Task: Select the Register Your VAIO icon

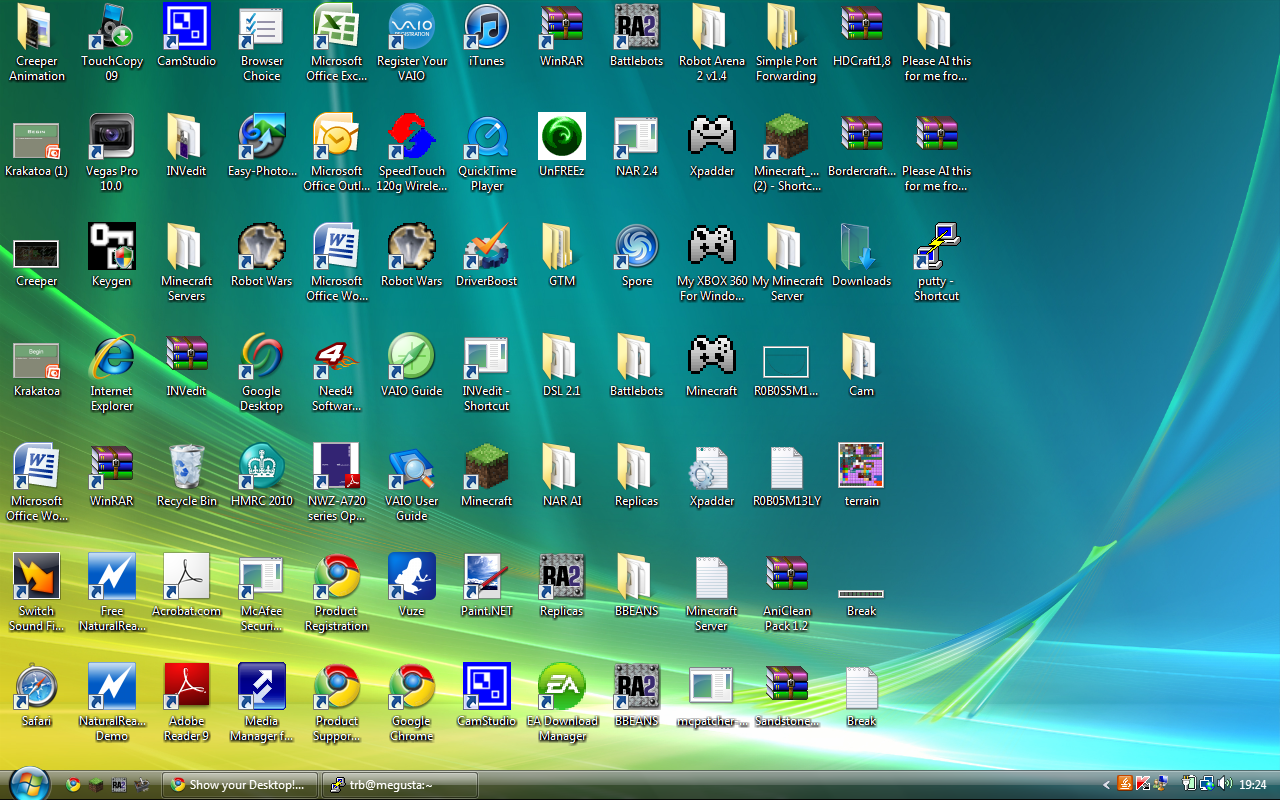Action: pyautogui.click(x=412, y=27)
